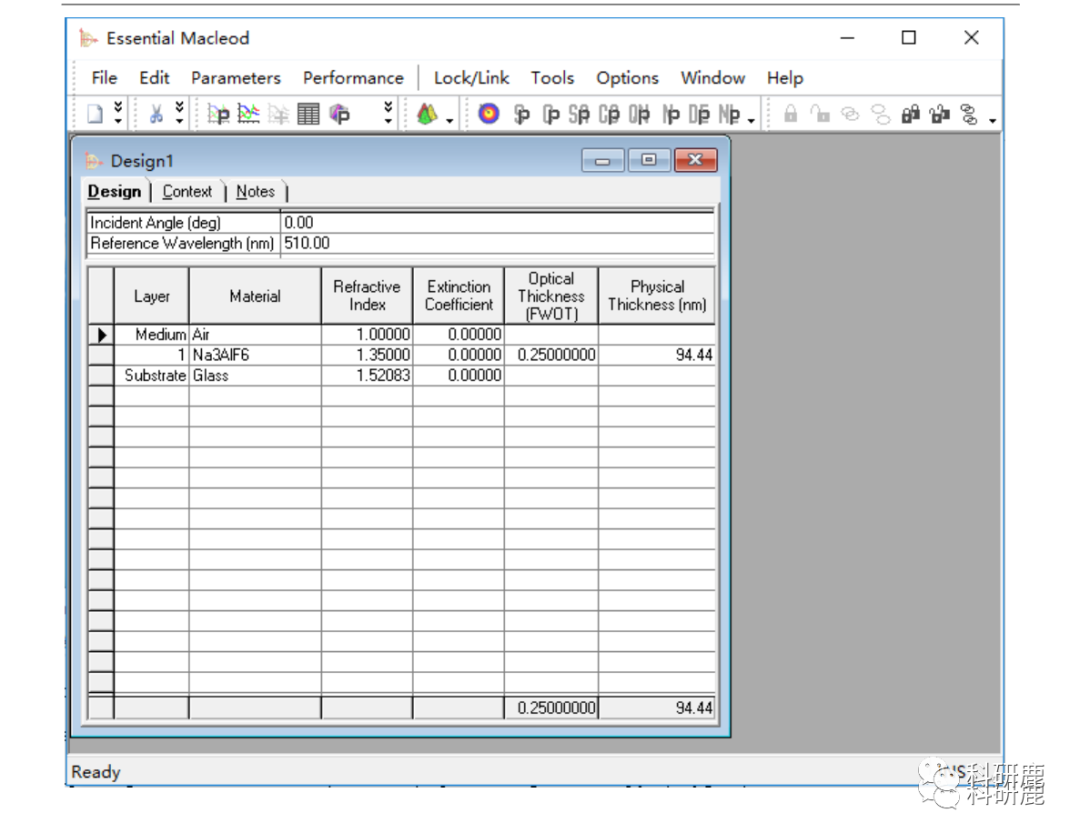Open the Lock/Link menu
The height and width of the screenshot is (823, 1080).
pos(471,78)
